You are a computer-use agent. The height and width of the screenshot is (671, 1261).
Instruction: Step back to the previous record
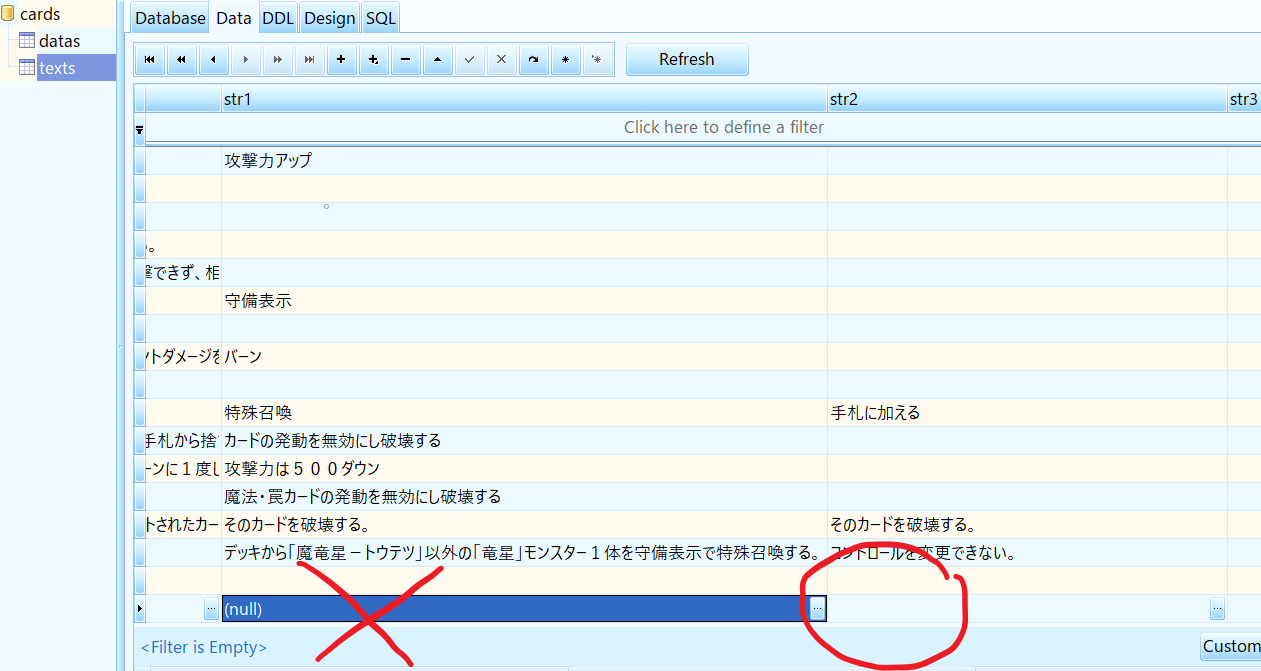click(213, 59)
